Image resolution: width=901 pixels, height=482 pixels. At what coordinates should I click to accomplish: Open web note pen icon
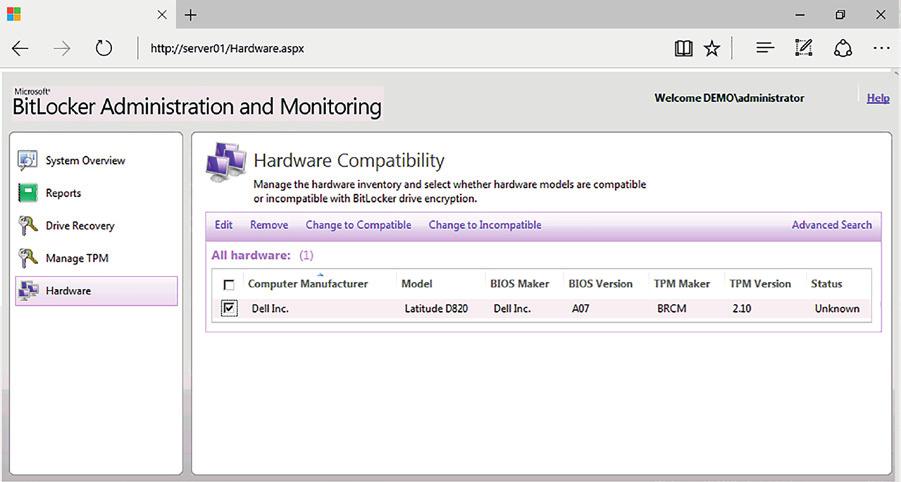click(x=803, y=48)
